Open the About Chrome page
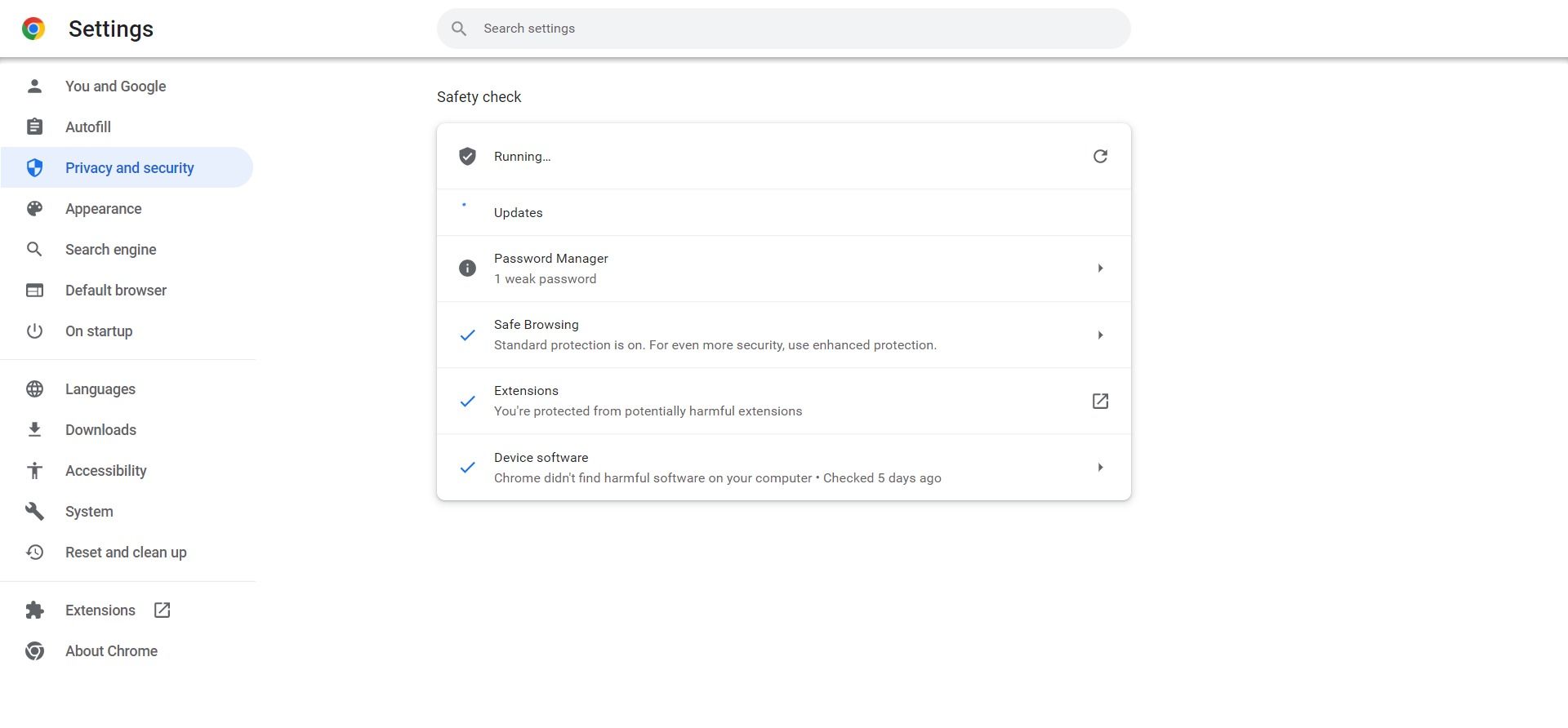 [111, 651]
